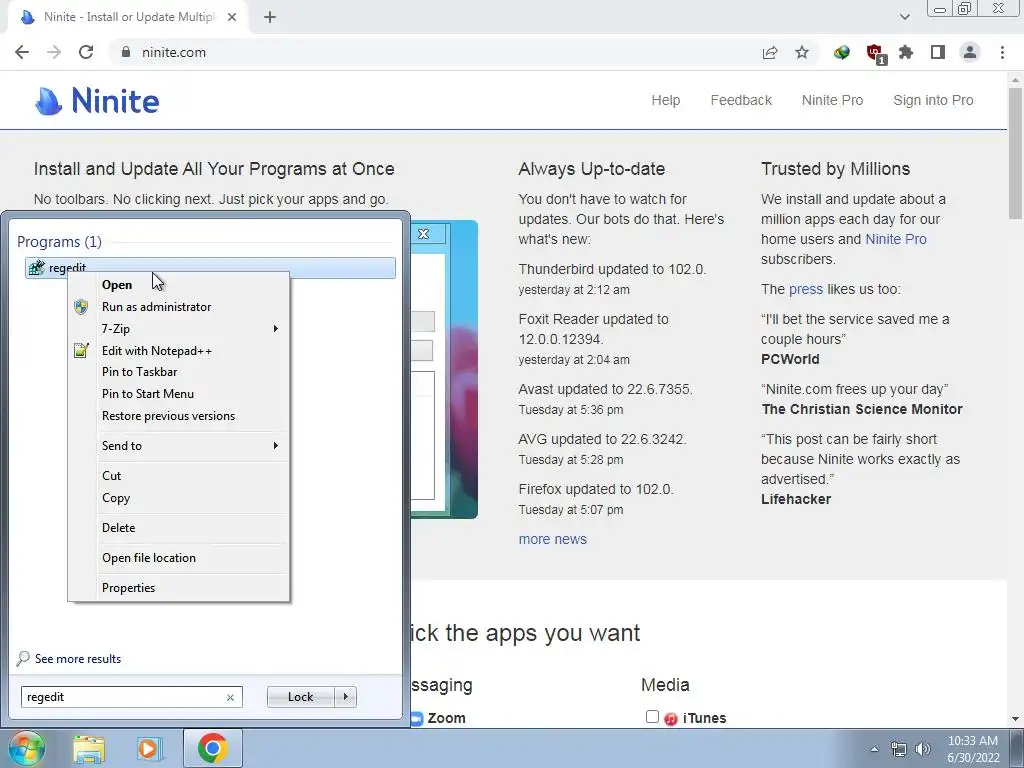The height and width of the screenshot is (768, 1024).
Task: Click Sign into Pro
Action: (933, 101)
